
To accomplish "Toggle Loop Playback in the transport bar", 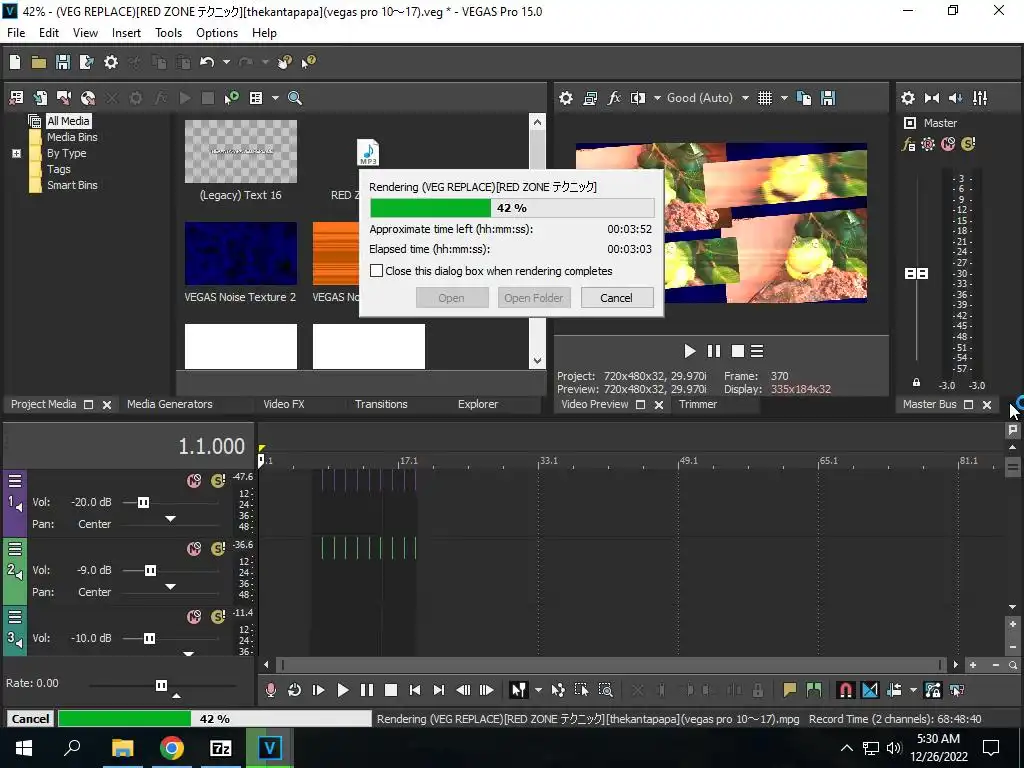I will point(295,690).
